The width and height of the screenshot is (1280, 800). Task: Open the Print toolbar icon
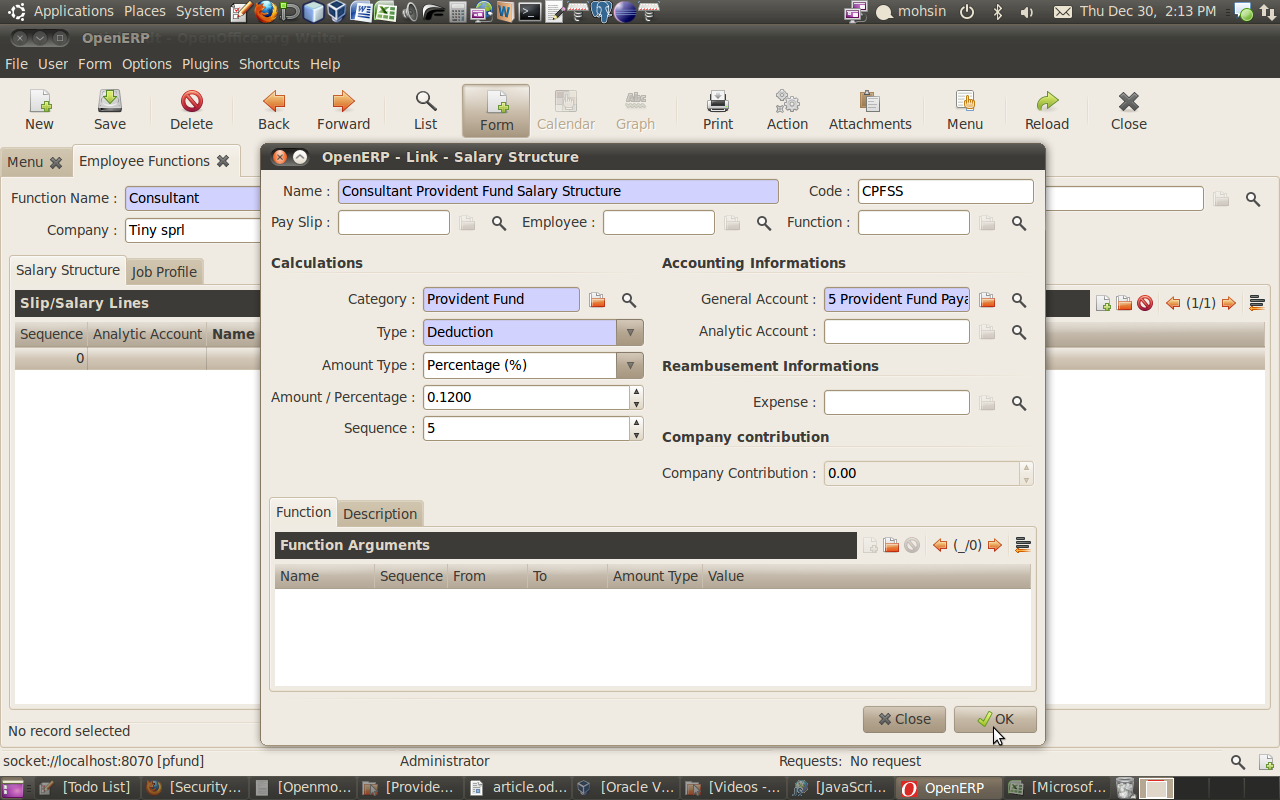[x=718, y=110]
